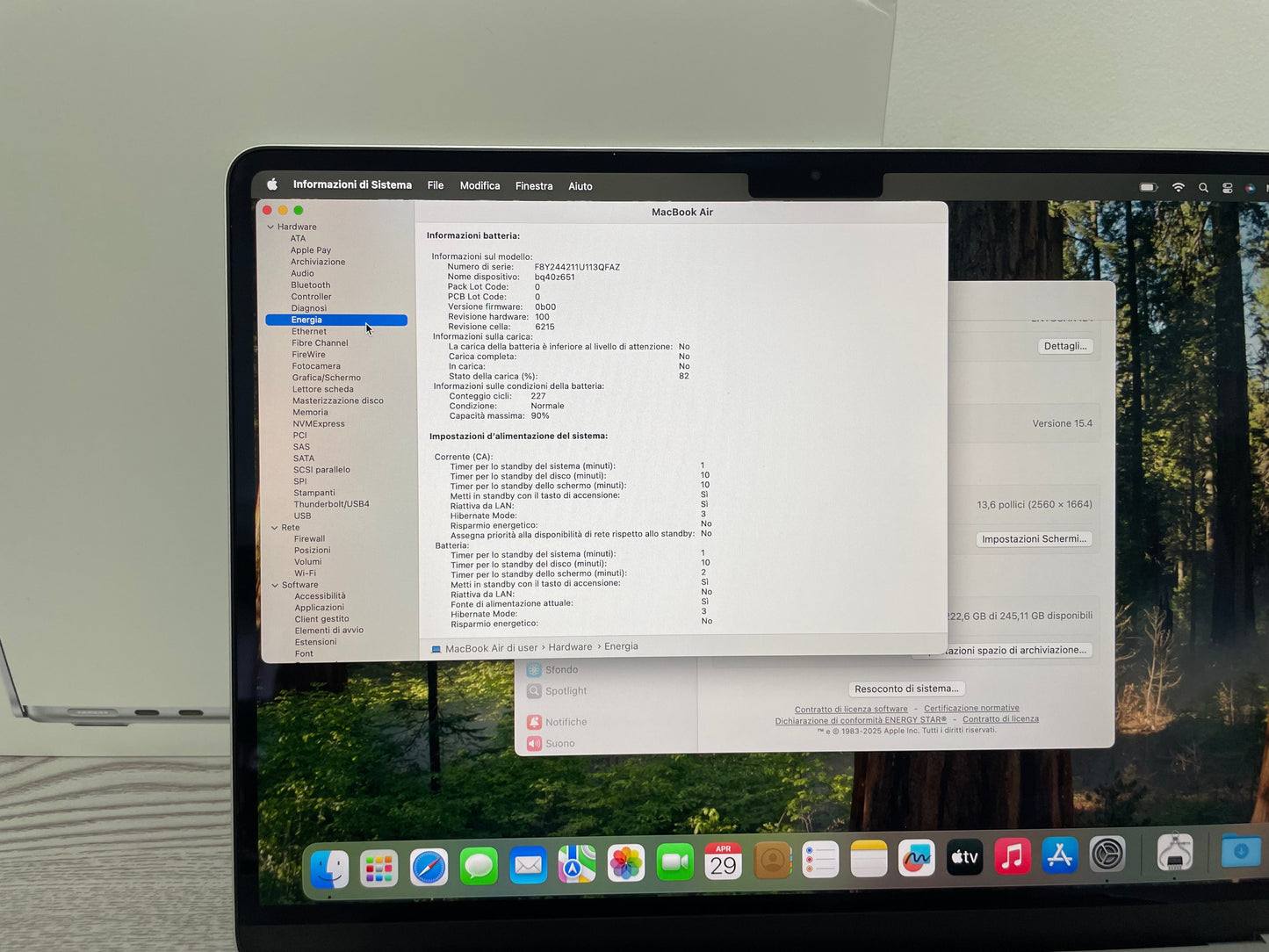This screenshot has height=952, width=1269.
Task: Open Messages app in Dock
Action: tap(479, 867)
